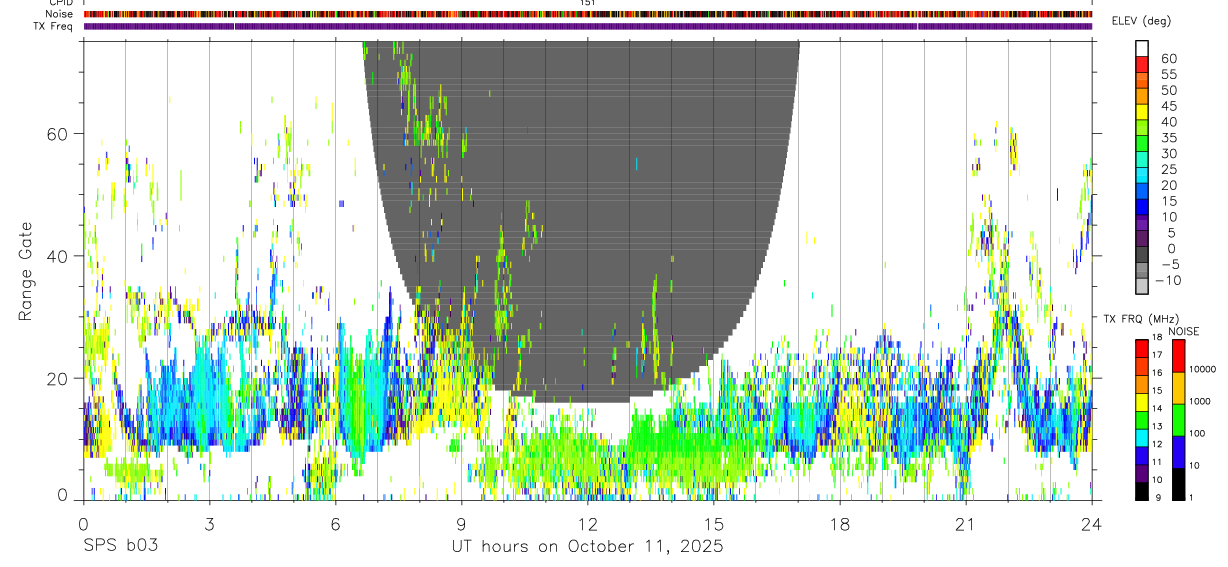Screen dimensions: 1228x567
Task: Click the orange segment of NOISE color bar
Action: (1178, 388)
